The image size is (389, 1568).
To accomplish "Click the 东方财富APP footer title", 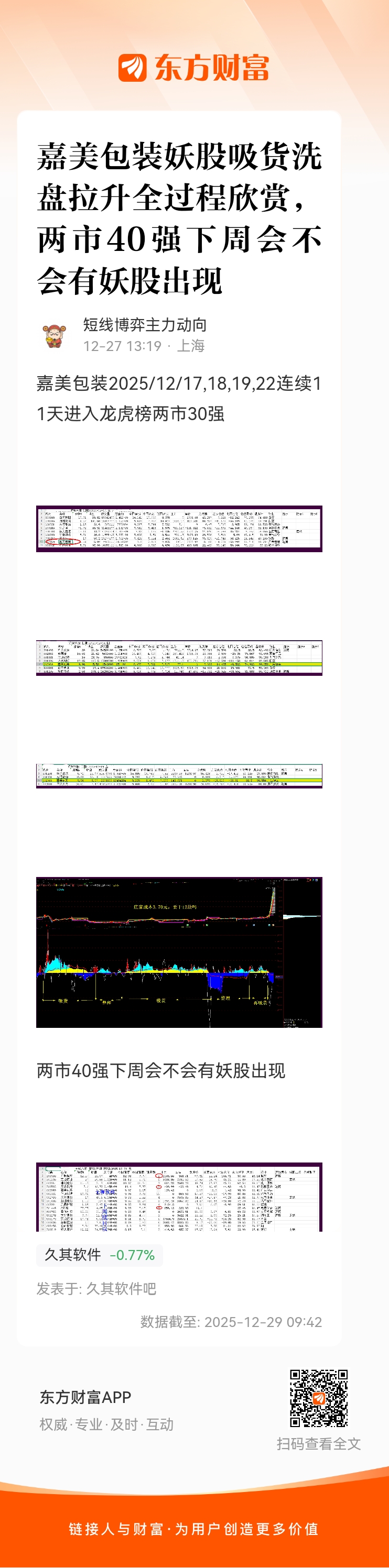I will [x=85, y=1397].
